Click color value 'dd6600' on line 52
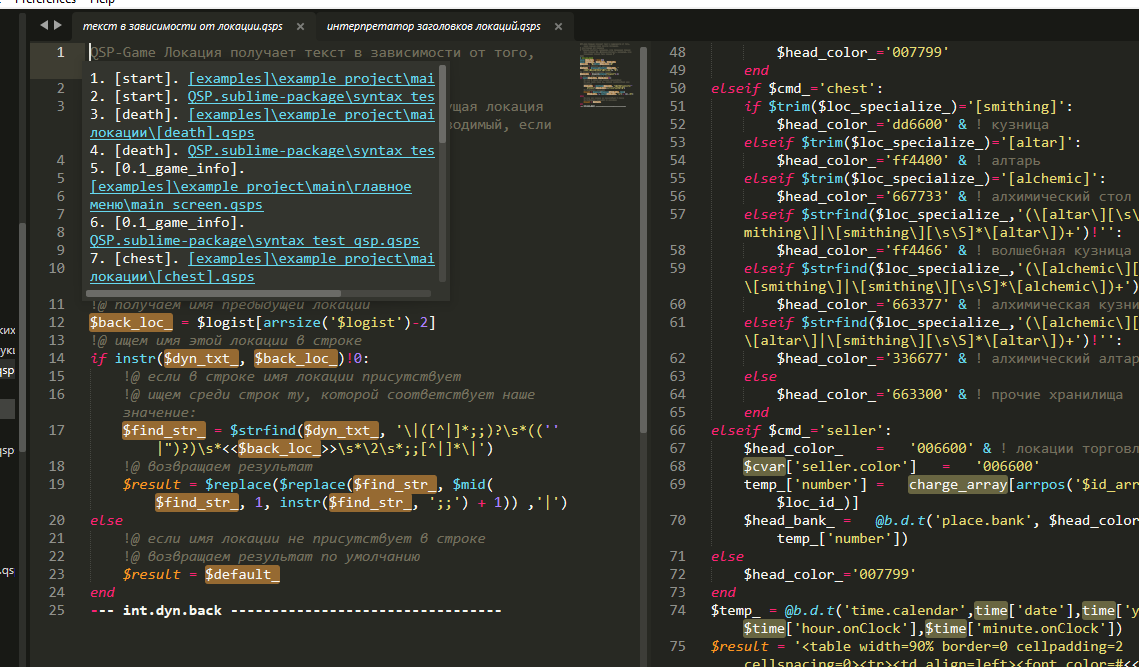Screen dimensions: 1139x667 tap(920, 124)
